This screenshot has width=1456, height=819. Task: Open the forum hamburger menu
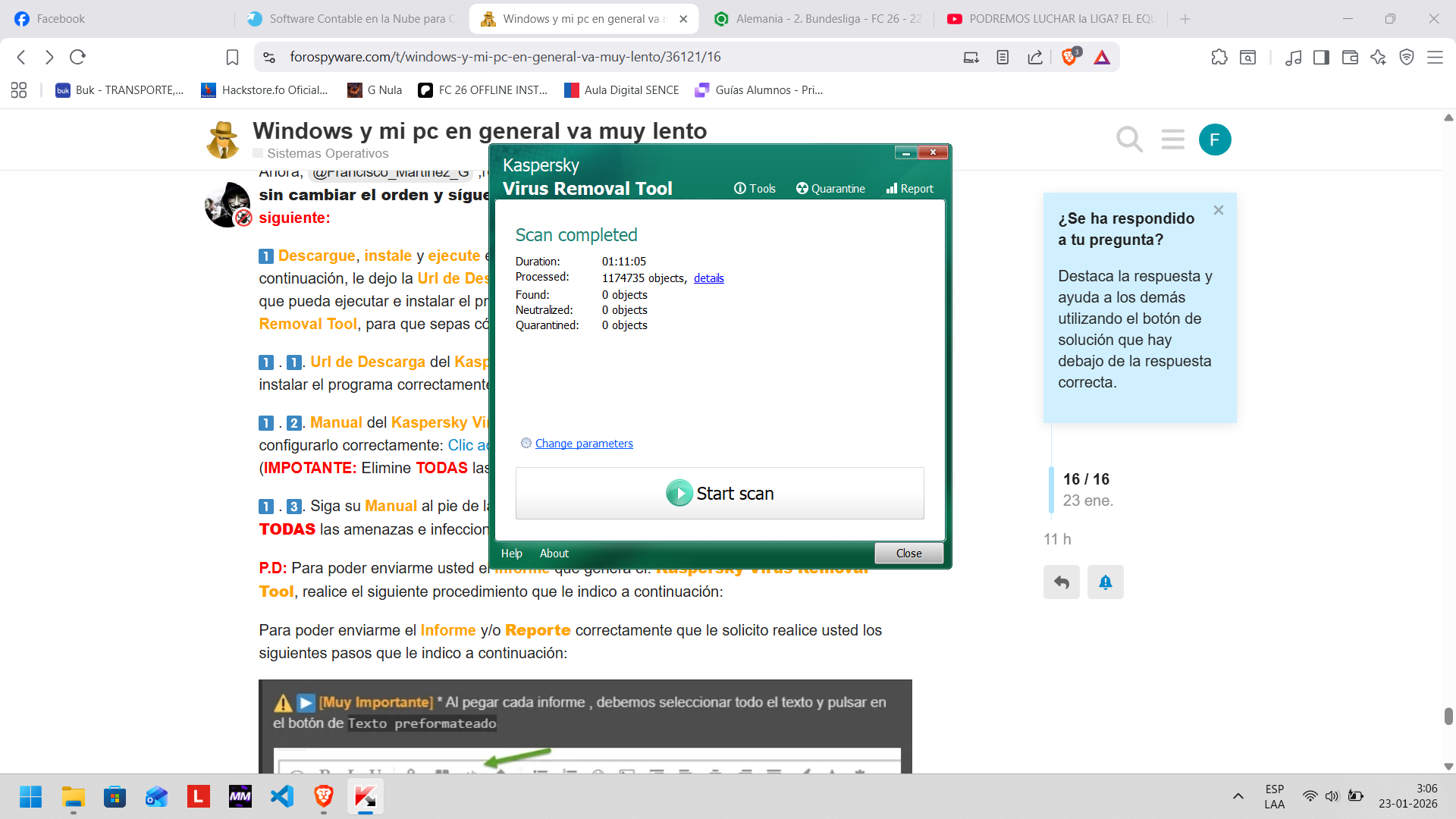1172,140
